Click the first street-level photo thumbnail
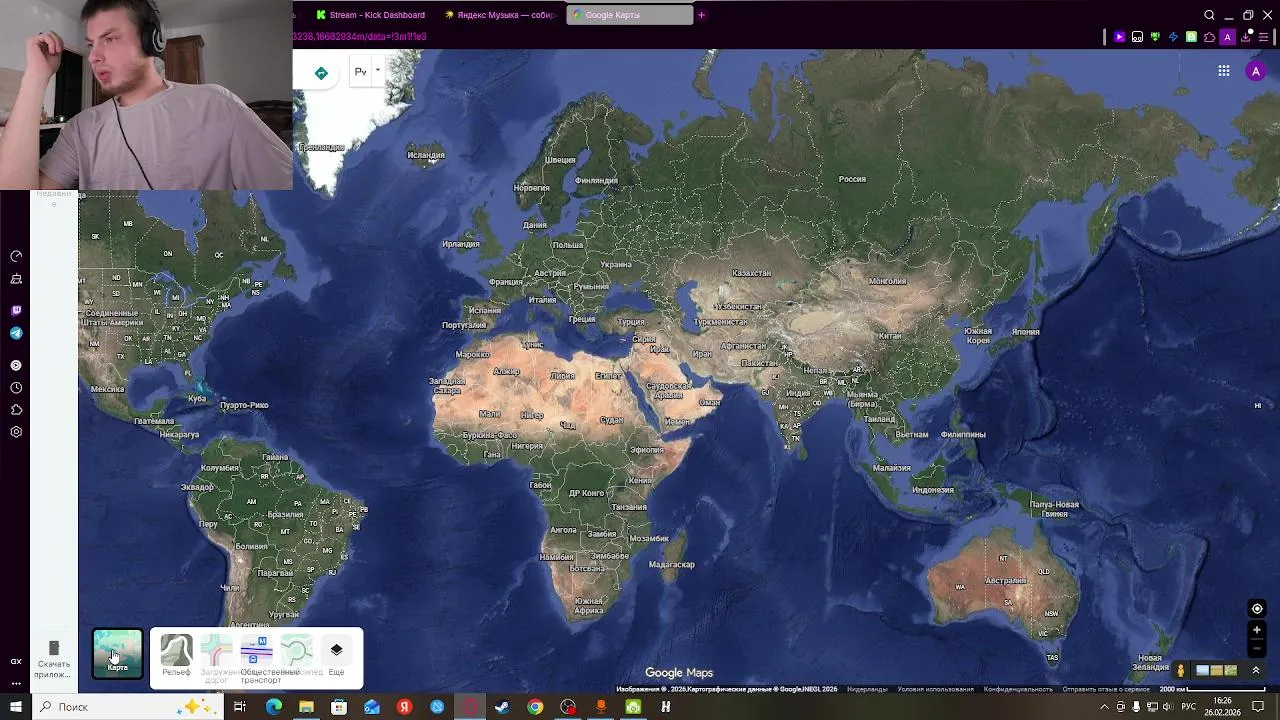The height and width of the screenshot is (720, 1280). coord(1203,671)
